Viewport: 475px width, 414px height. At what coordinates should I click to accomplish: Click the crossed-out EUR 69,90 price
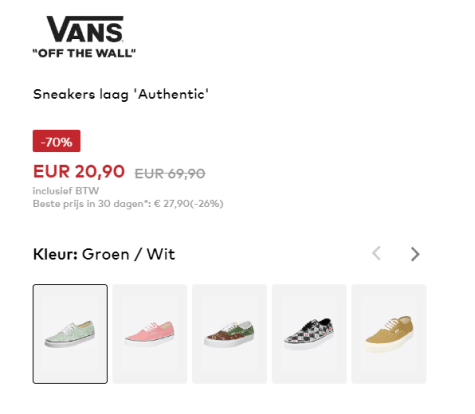(x=170, y=174)
